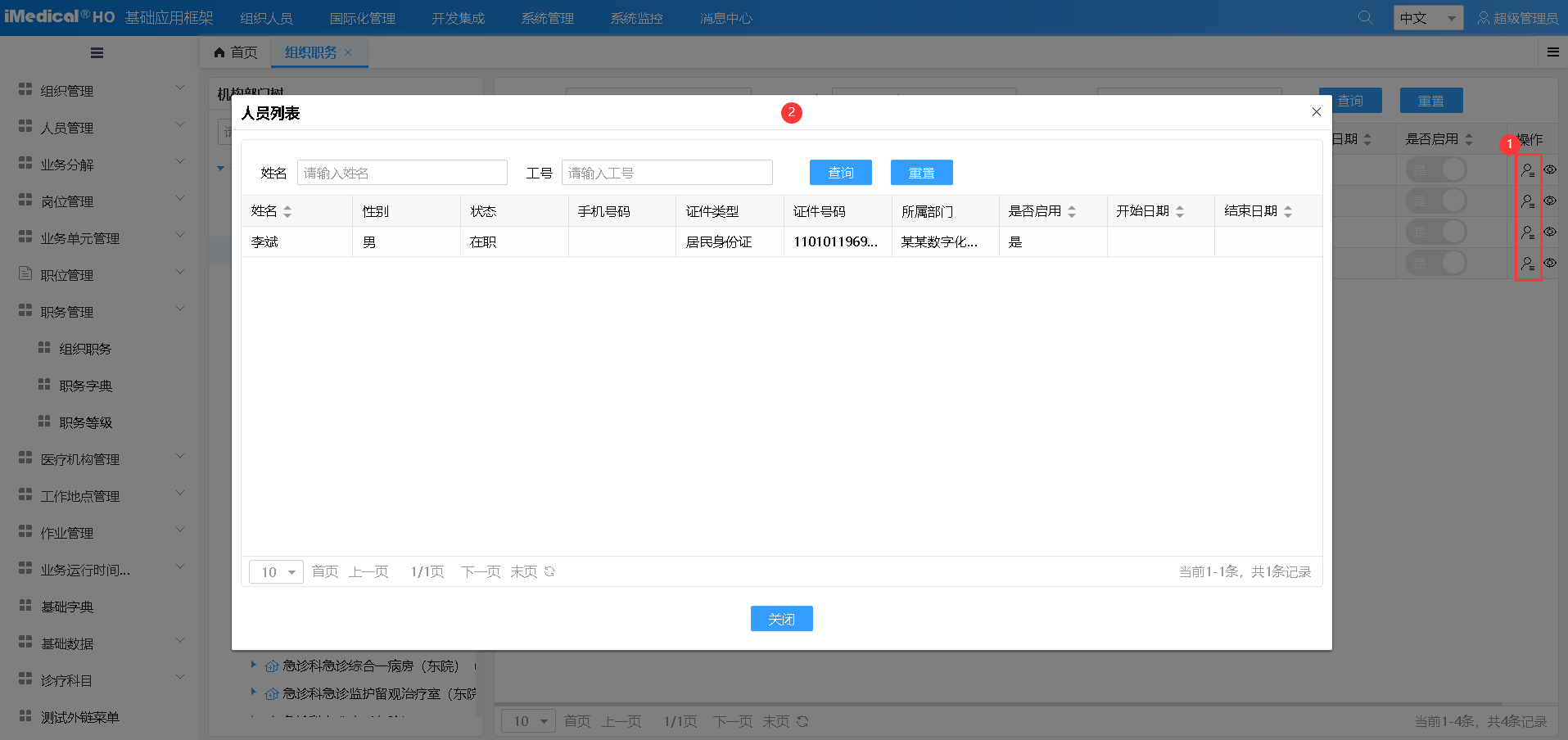The width and height of the screenshot is (1568, 740).
Task: Open the 系统管理 top menu
Action: click(x=547, y=18)
